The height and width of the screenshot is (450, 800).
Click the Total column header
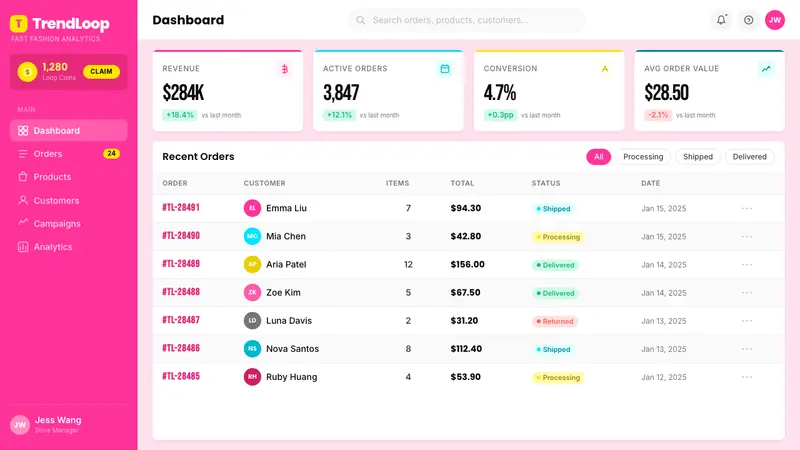click(x=462, y=183)
